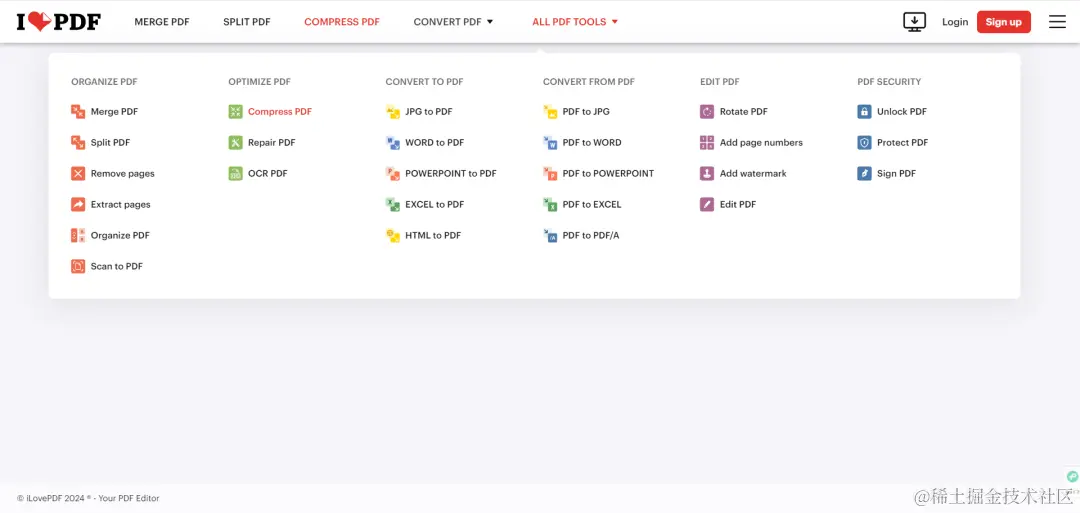The width and height of the screenshot is (1080, 513).
Task: Open the Repair PDF text link
Action: pyautogui.click(x=271, y=143)
